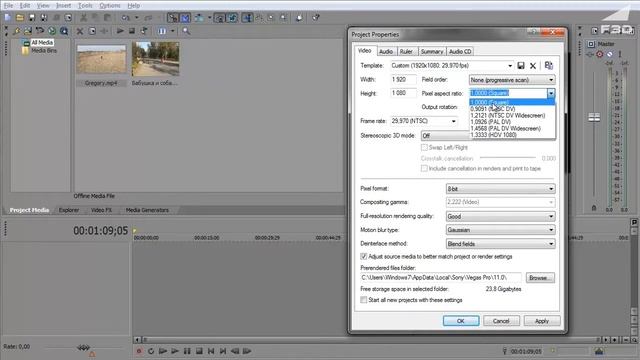Start media preview in Project Media toolbar

pyautogui.click(x=120, y=31)
